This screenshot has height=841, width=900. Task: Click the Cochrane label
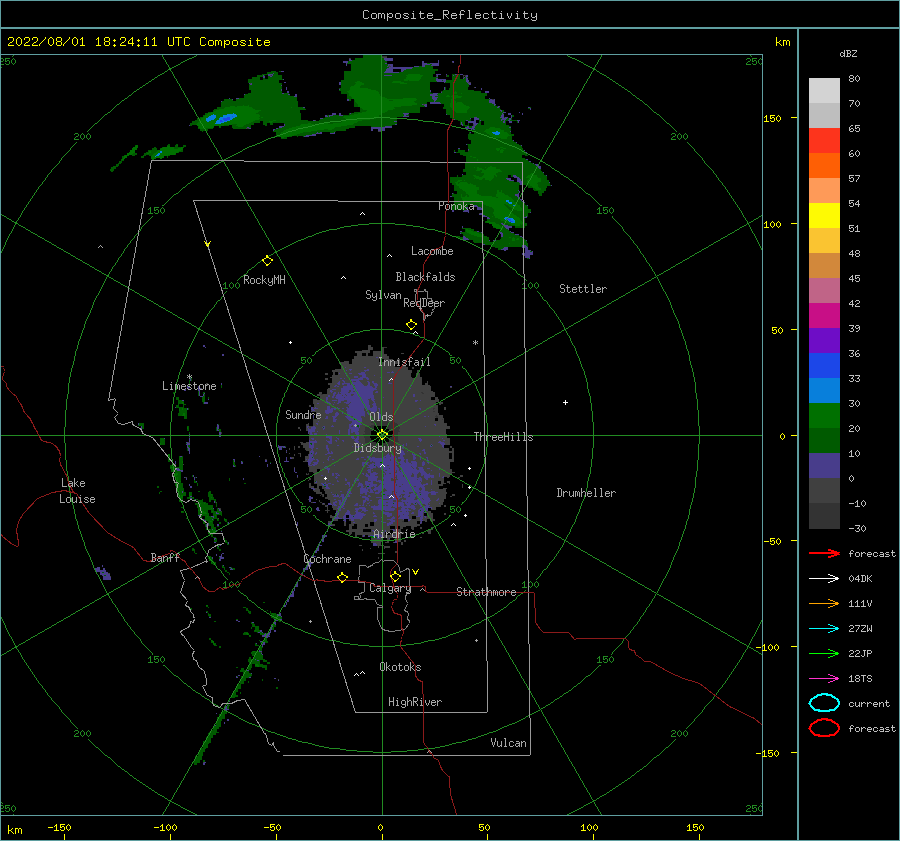(x=327, y=559)
